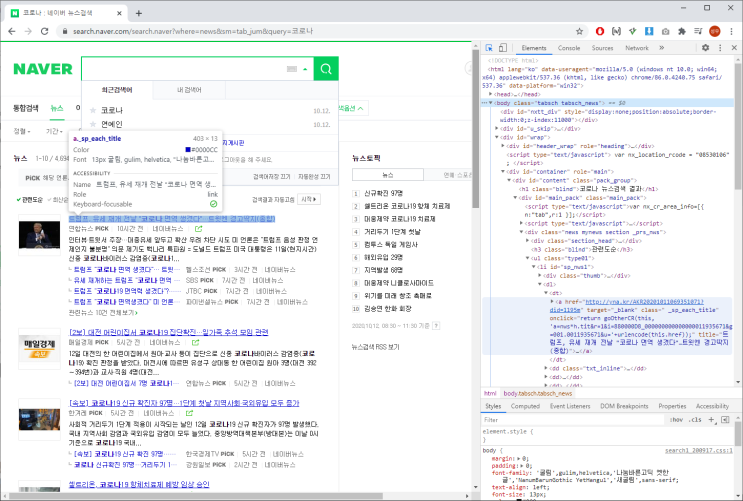This screenshot has height=501, width=743.
Task: Expand the div id="header_wrap" node
Action: 503,146
